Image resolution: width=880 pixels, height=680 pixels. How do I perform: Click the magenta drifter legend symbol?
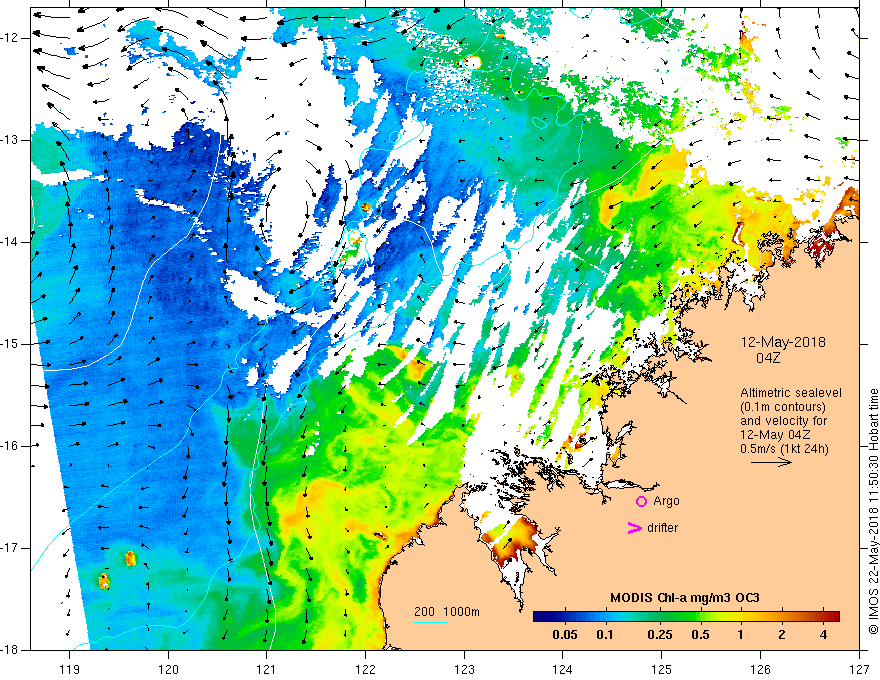pos(634,528)
